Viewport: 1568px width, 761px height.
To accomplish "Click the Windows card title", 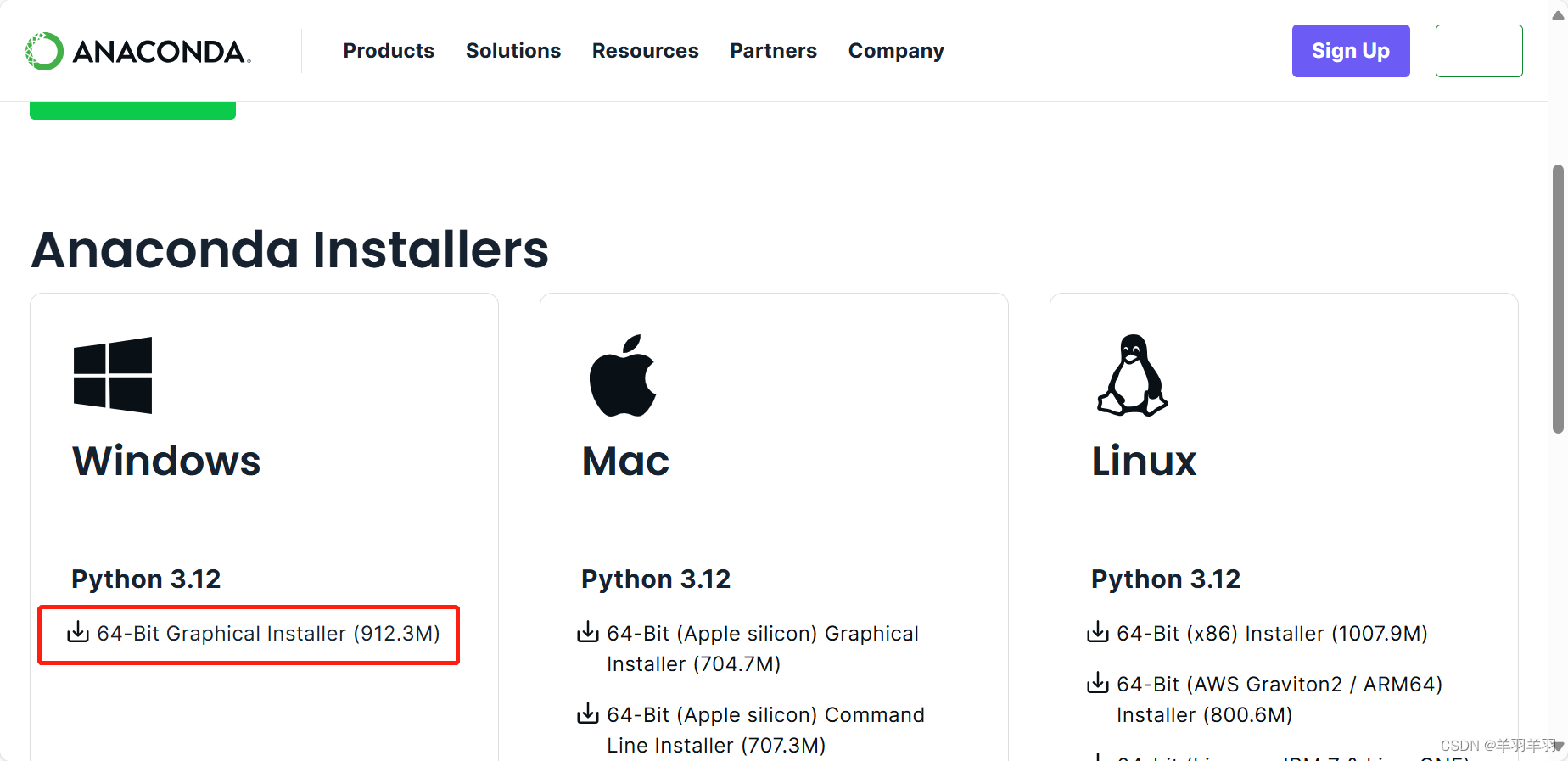I will [x=166, y=462].
